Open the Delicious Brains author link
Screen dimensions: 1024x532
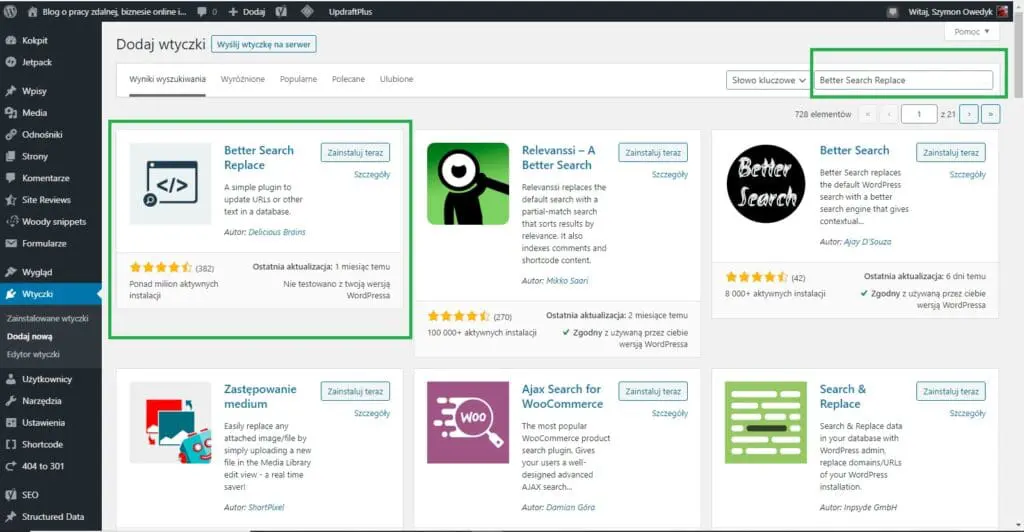[x=277, y=232]
